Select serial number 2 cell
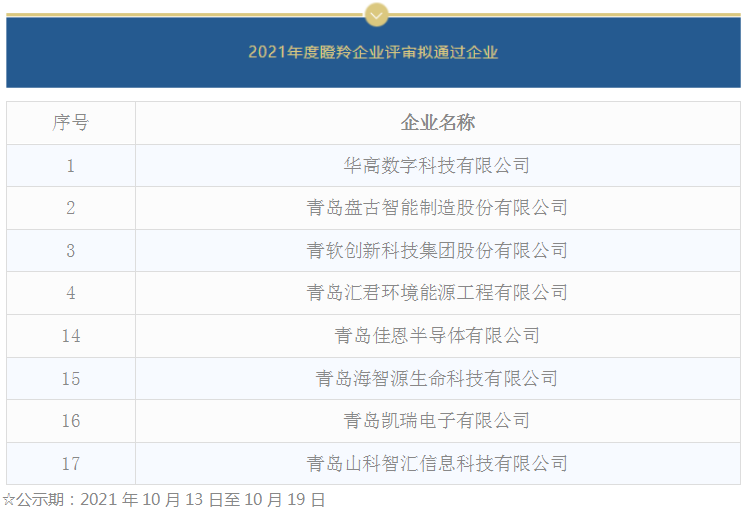This screenshot has width=750, height=513. pyautogui.click(x=71, y=208)
